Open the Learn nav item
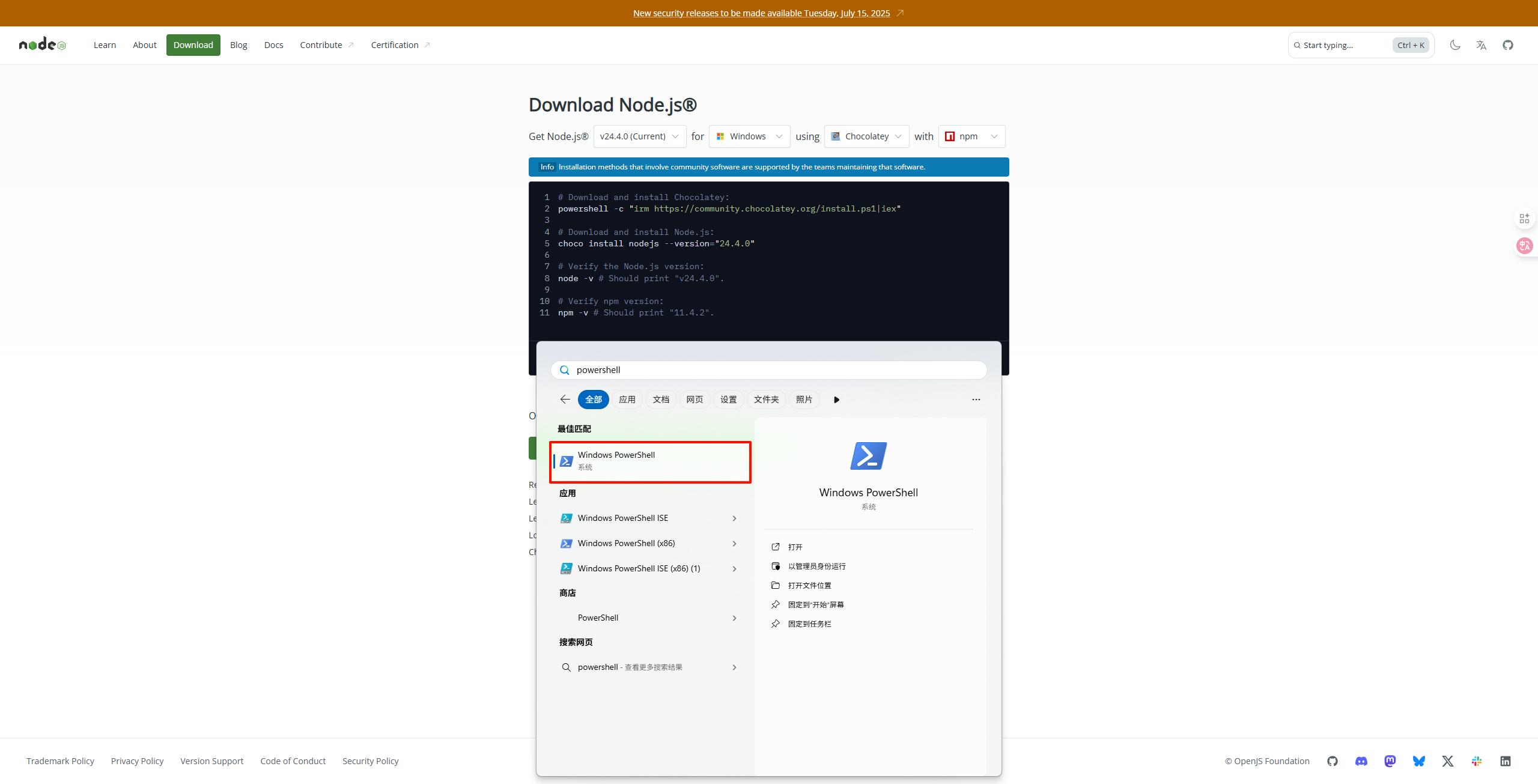The width and height of the screenshot is (1538, 784). [105, 45]
